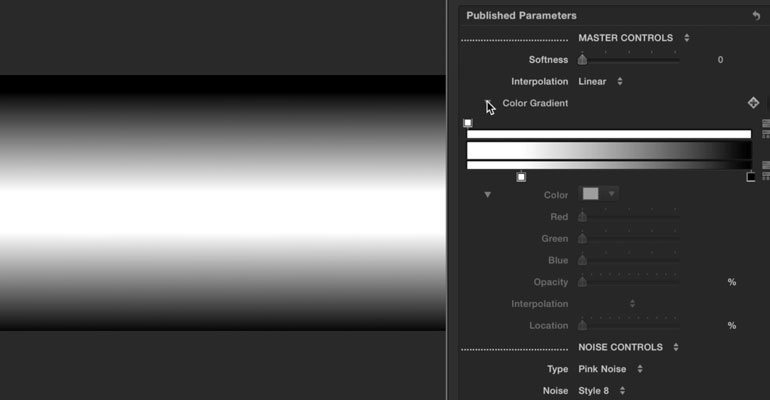Open the Interpolation Linear popup menu
This screenshot has width=770, height=400.
600,81
